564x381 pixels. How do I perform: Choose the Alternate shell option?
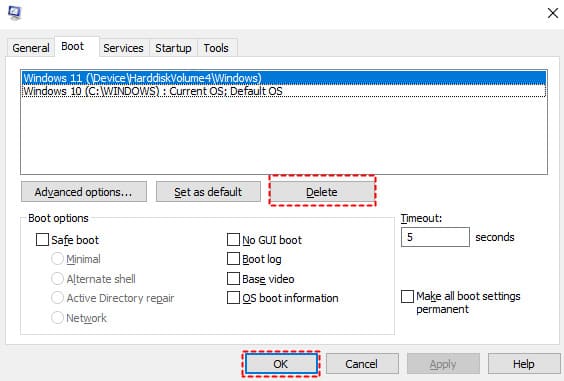click(x=58, y=278)
